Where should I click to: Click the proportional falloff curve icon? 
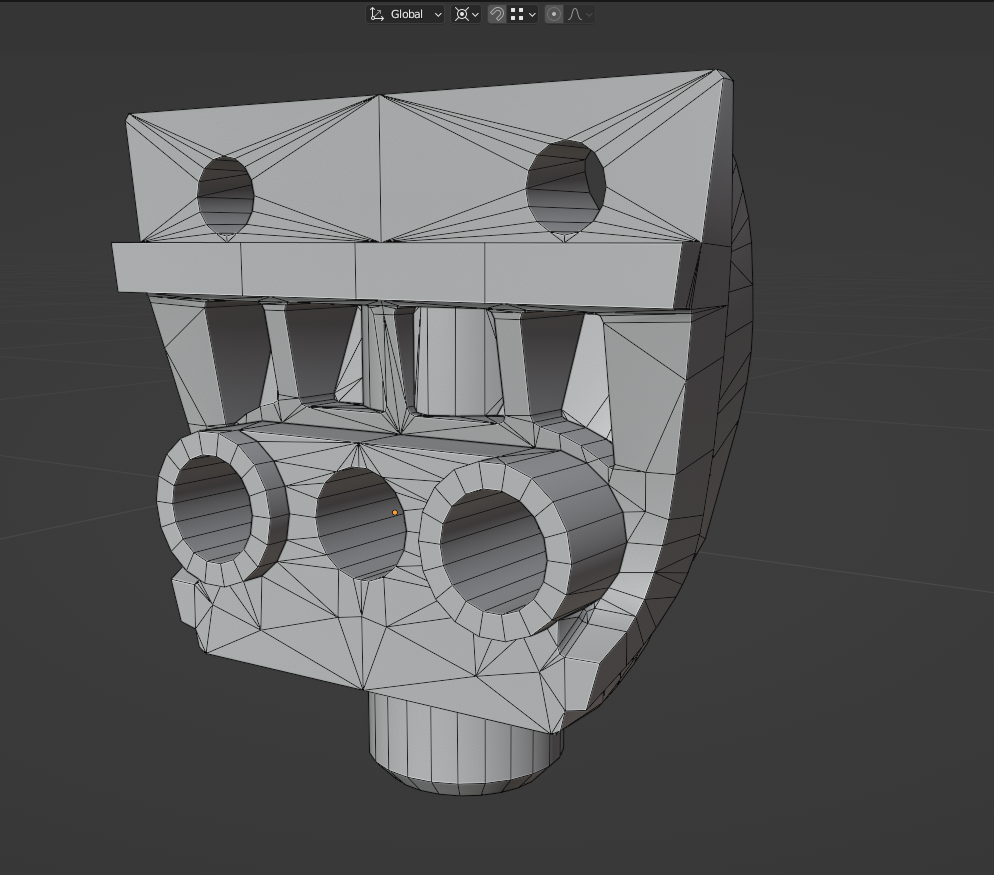pyautogui.click(x=575, y=14)
